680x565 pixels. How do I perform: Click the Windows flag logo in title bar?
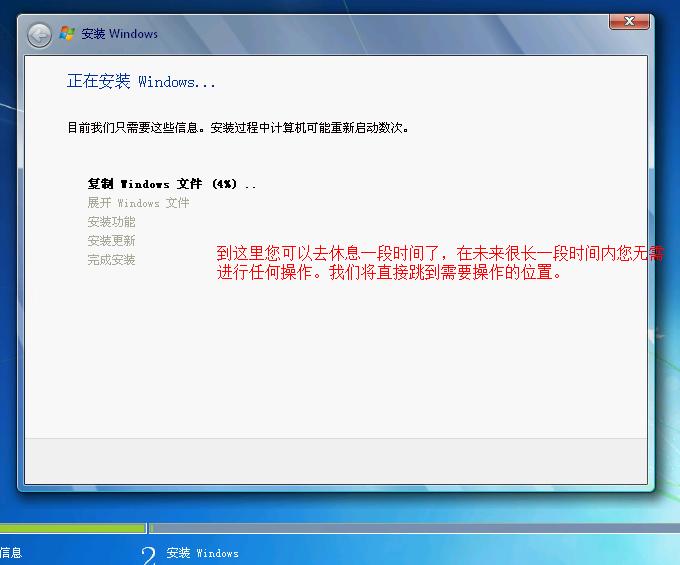(x=67, y=34)
